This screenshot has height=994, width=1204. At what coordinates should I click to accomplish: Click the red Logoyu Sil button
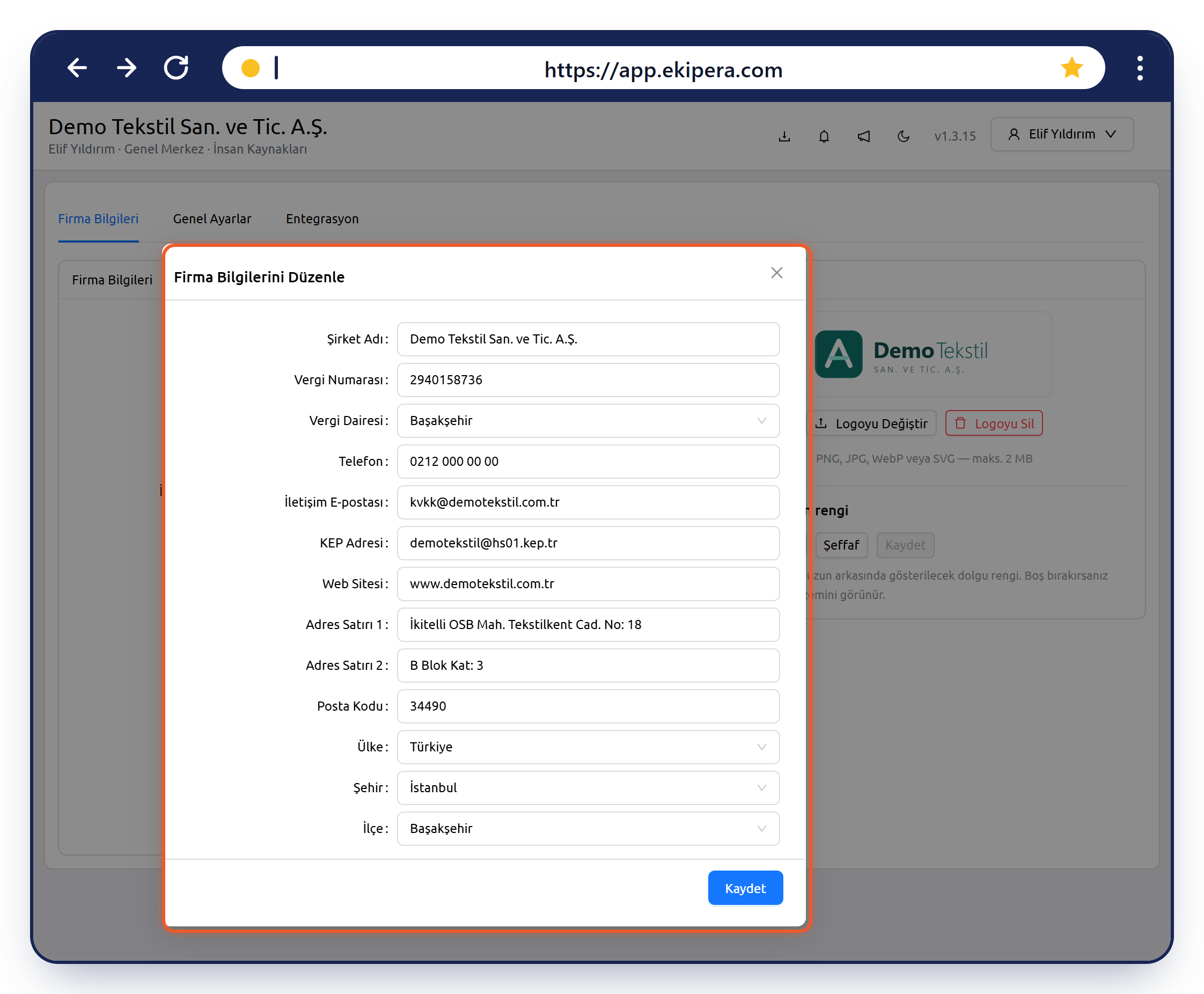pyautogui.click(x=994, y=423)
